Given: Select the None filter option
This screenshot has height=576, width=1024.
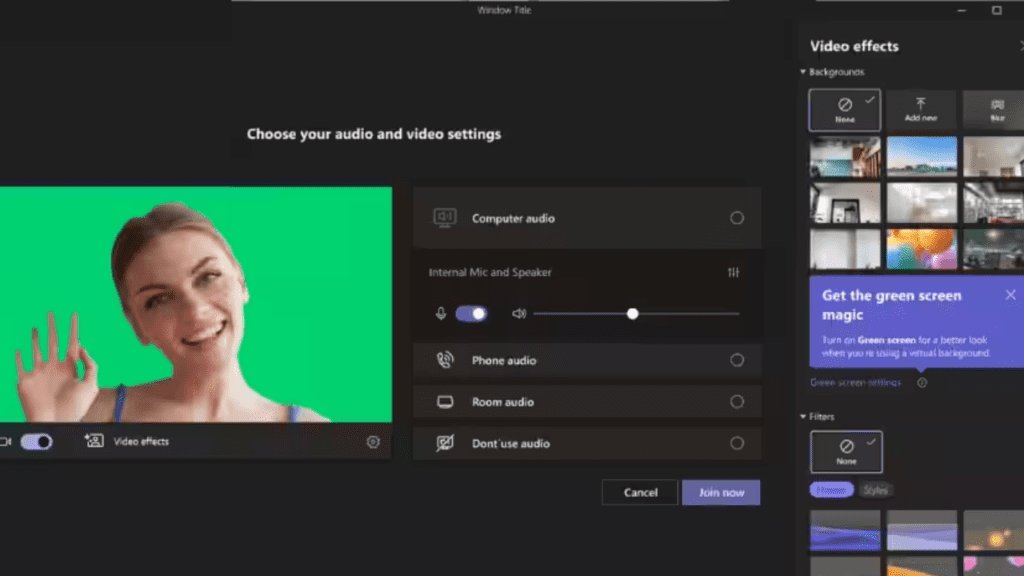Looking at the screenshot, I should 846,451.
